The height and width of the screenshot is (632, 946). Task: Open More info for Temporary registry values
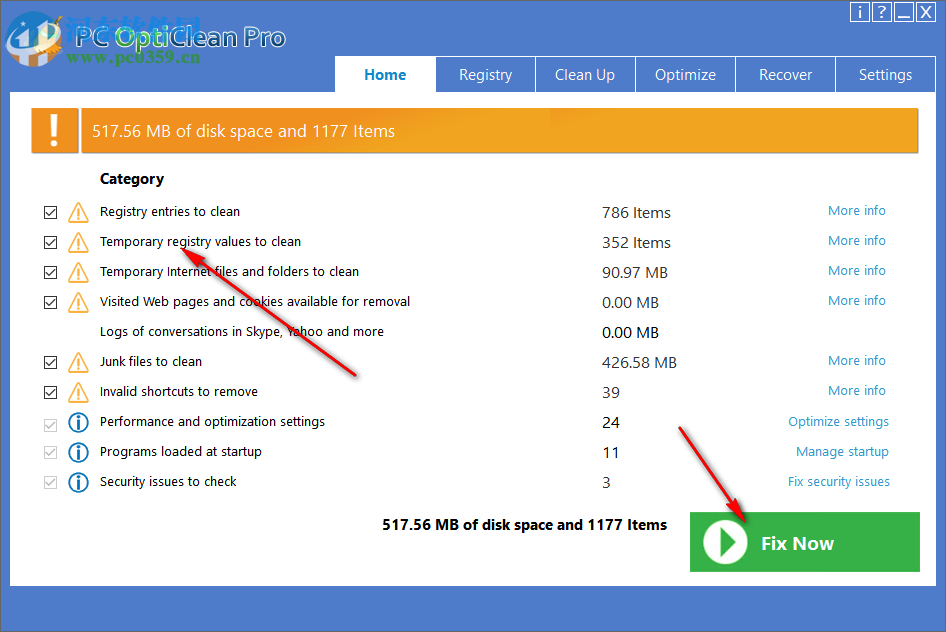[857, 241]
